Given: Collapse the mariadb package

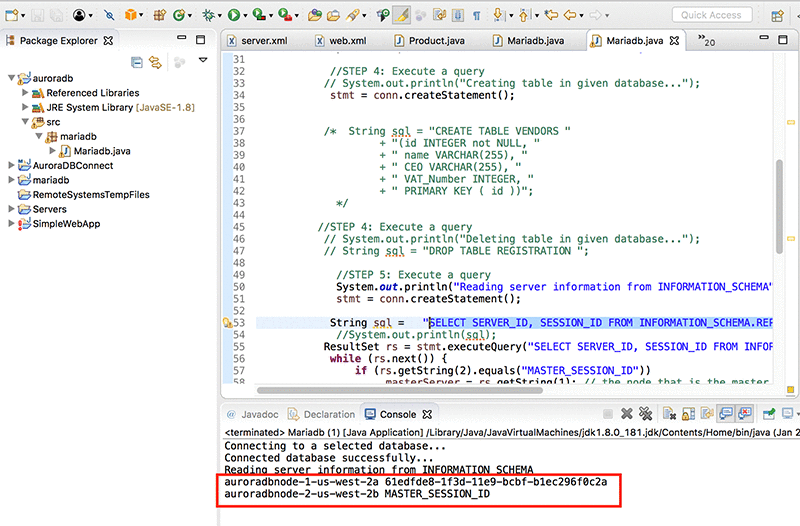Looking at the screenshot, I should pyautogui.click(x=38, y=136).
